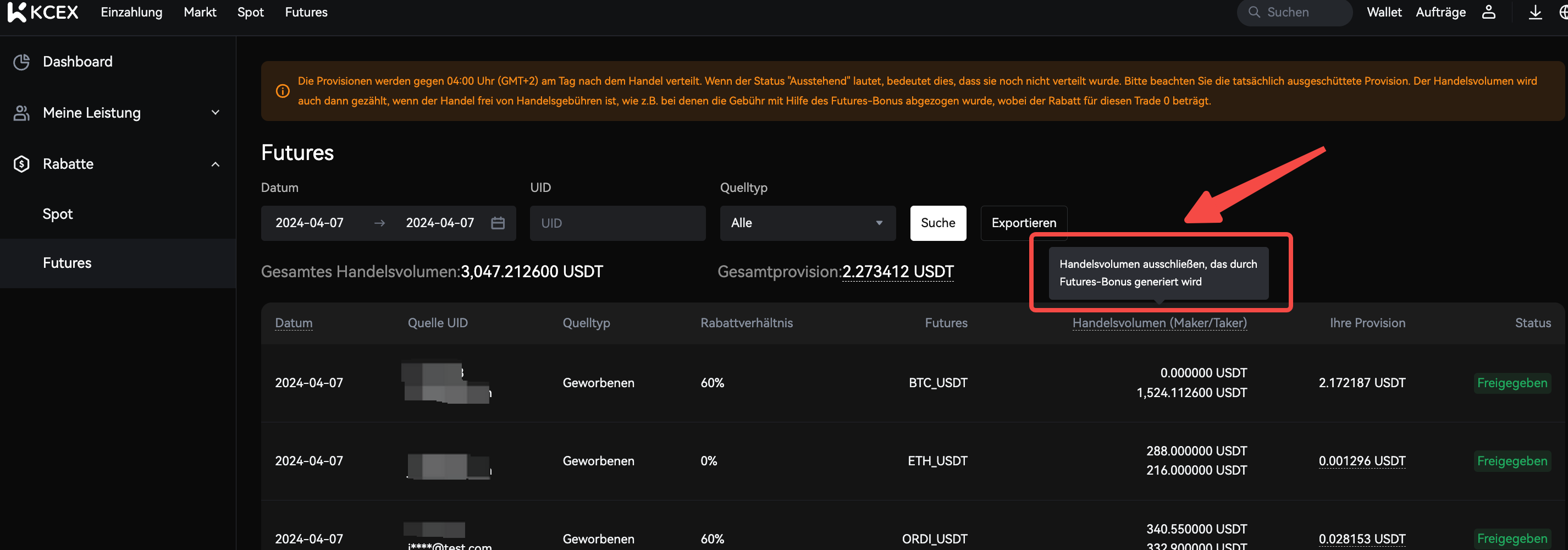This screenshot has width=1568, height=550.
Task: Open Spot in the top navigation
Action: pos(250,12)
